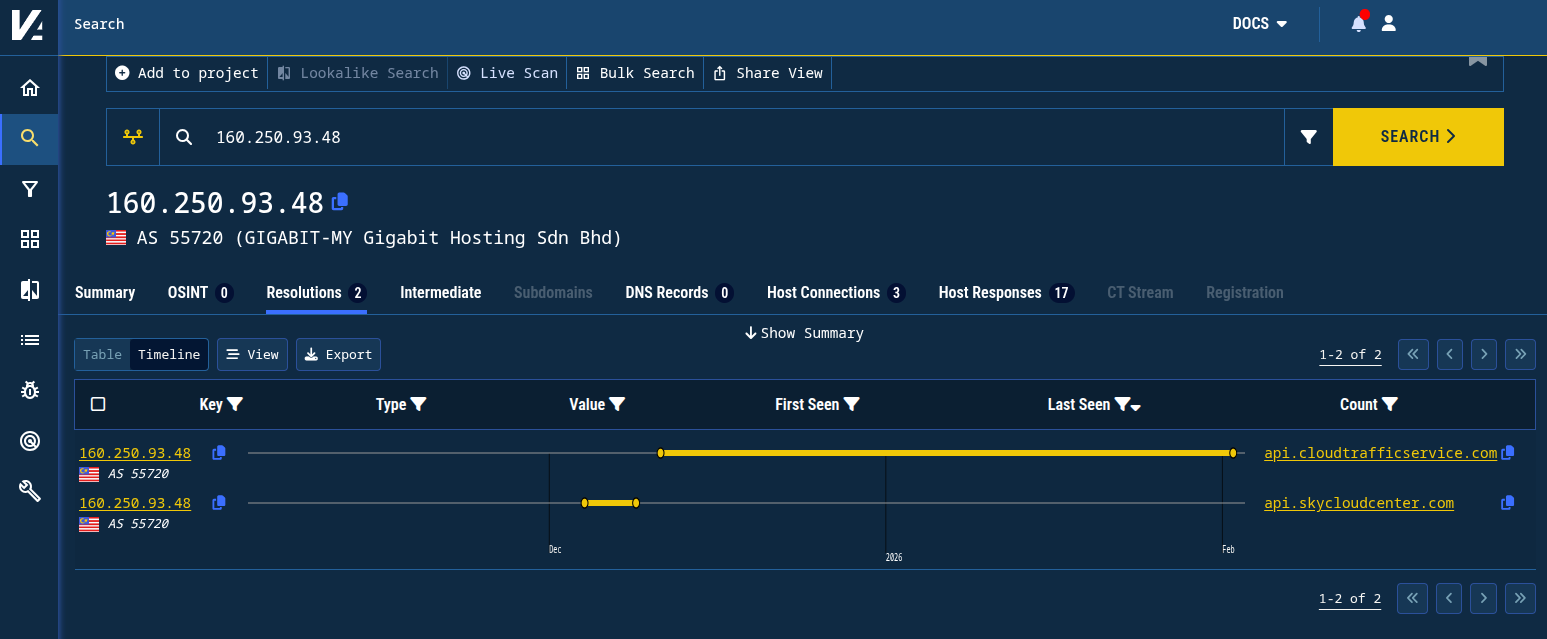Switch the results view to Timeline
The width and height of the screenshot is (1547, 639).
tap(169, 354)
